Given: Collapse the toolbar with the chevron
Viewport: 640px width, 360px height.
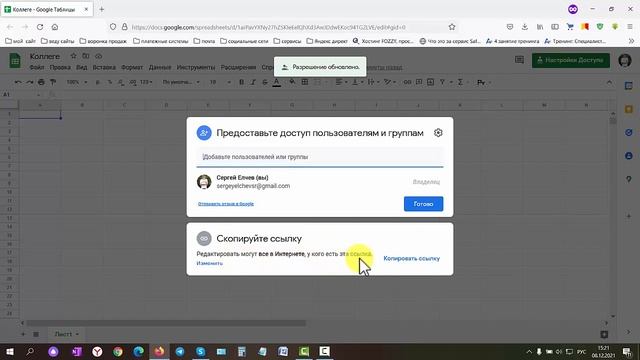Looking at the screenshot, I should pyautogui.click(x=609, y=82).
